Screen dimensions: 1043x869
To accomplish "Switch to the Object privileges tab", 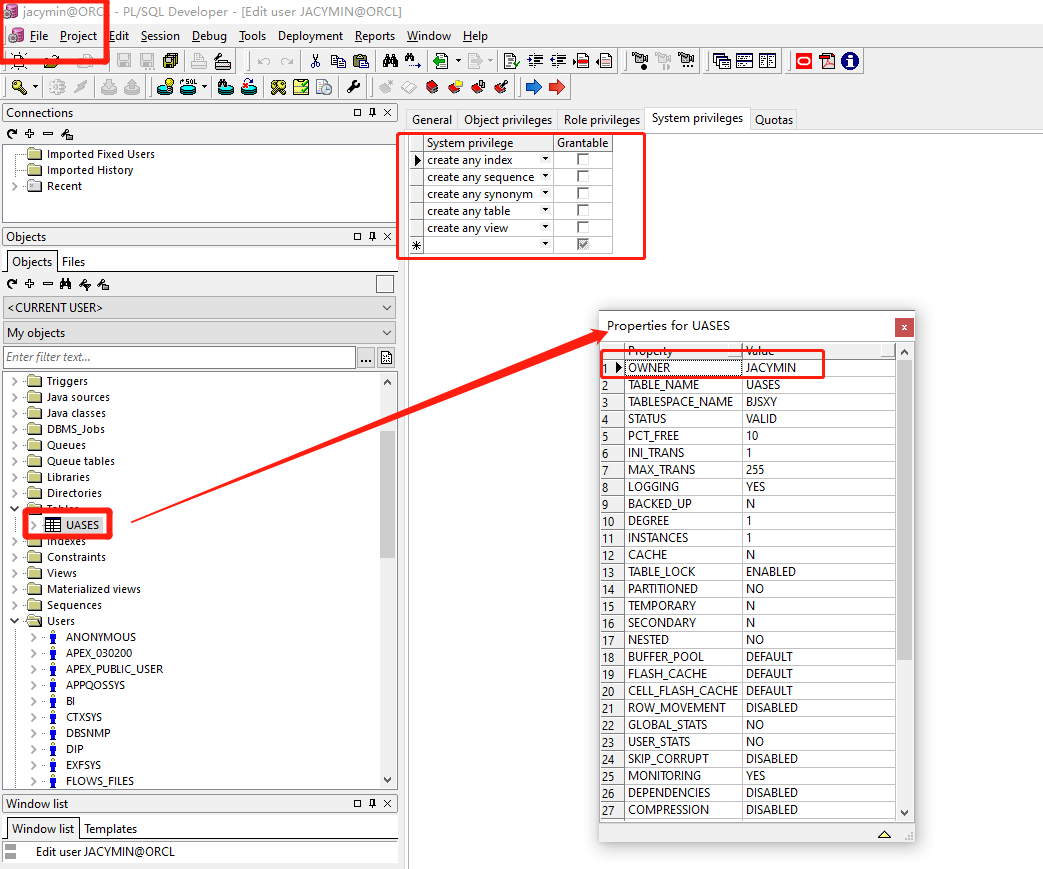I will (x=508, y=120).
